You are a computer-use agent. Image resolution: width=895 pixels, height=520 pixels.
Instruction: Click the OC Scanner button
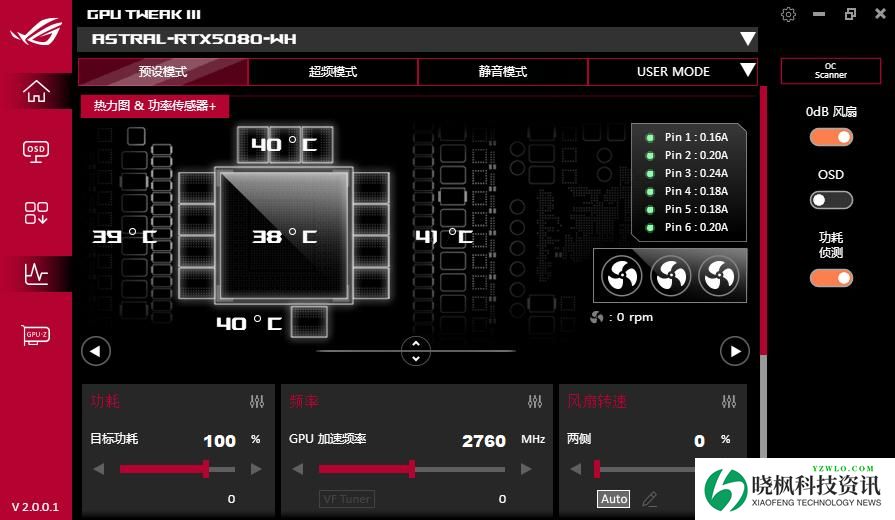(x=831, y=71)
